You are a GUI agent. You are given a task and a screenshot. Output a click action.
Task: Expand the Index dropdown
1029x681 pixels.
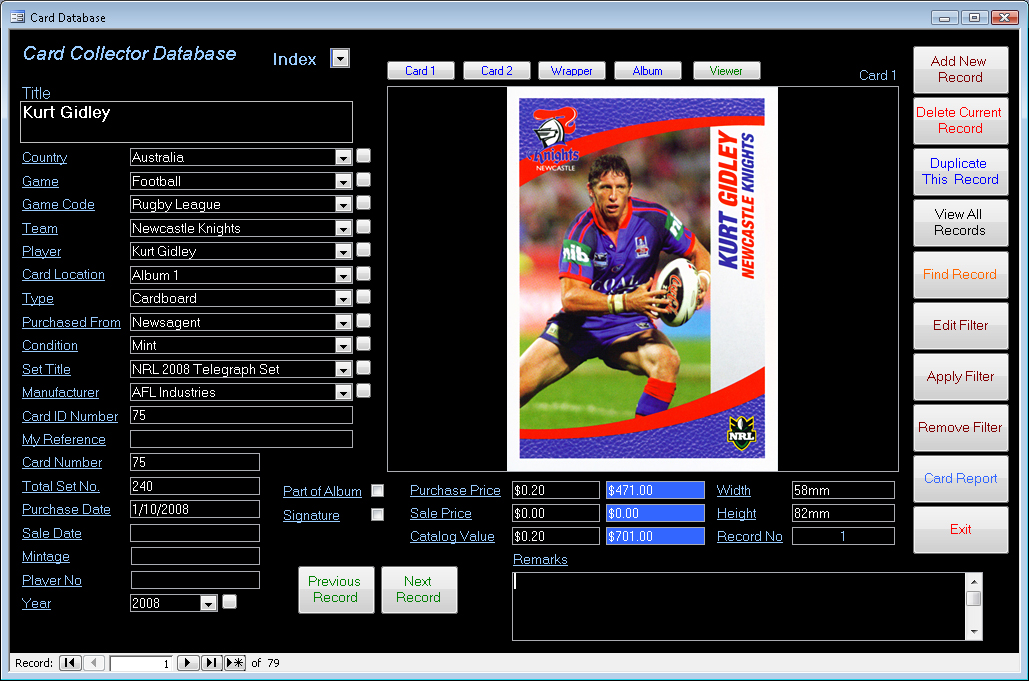click(340, 58)
